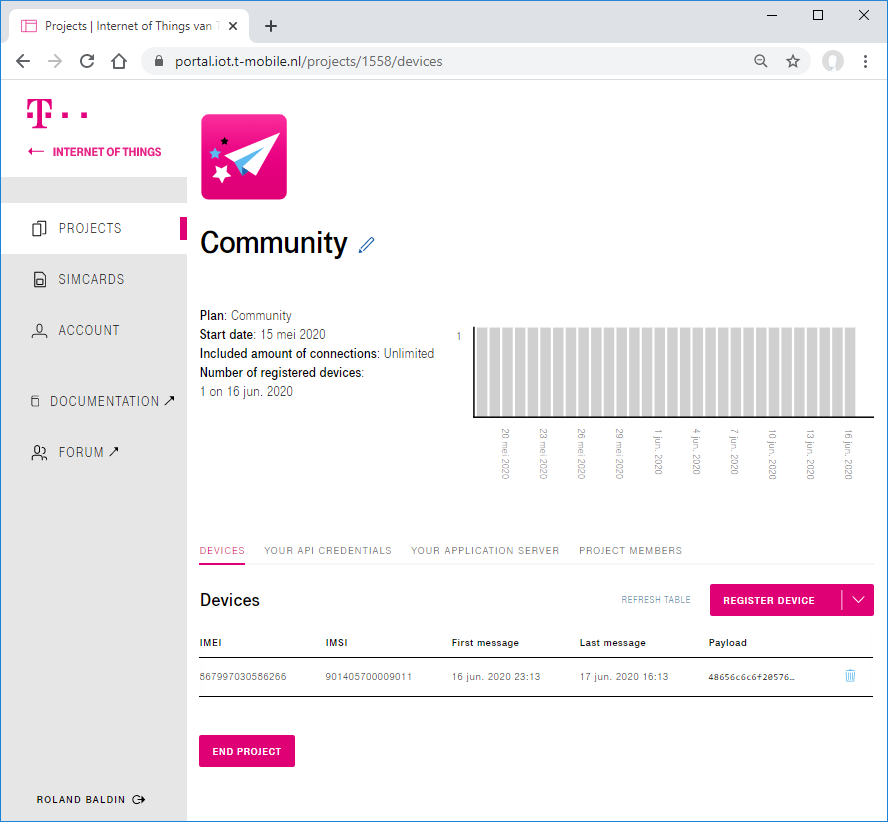This screenshot has height=822, width=888.
Task: Open the Project Members tab
Action: (630, 551)
